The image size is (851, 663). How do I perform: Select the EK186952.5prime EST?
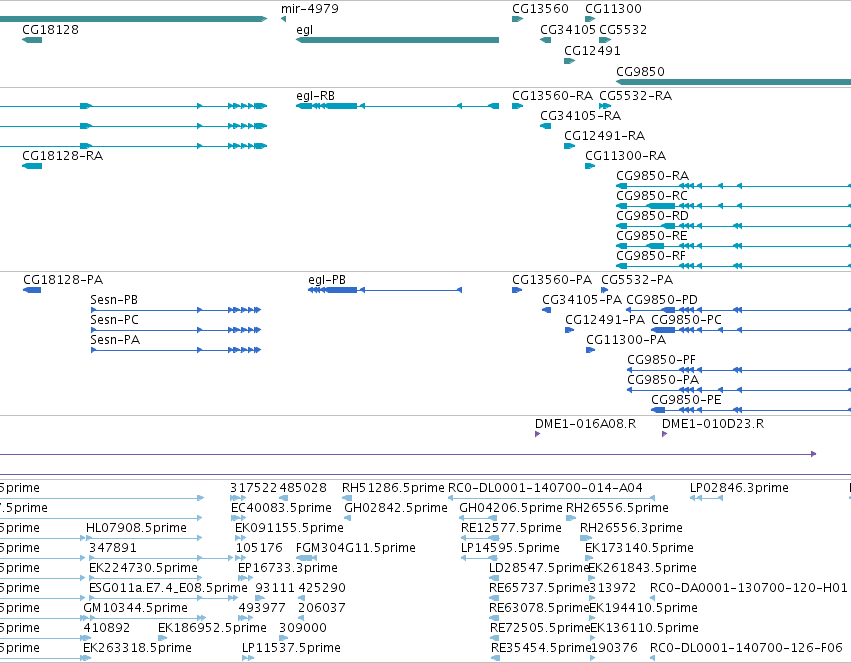(162, 638)
